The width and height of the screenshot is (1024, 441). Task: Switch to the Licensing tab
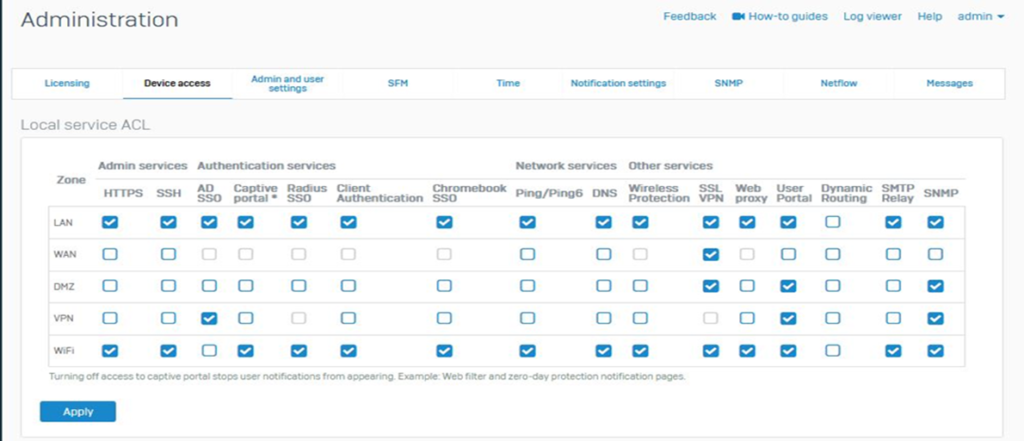click(67, 83)
